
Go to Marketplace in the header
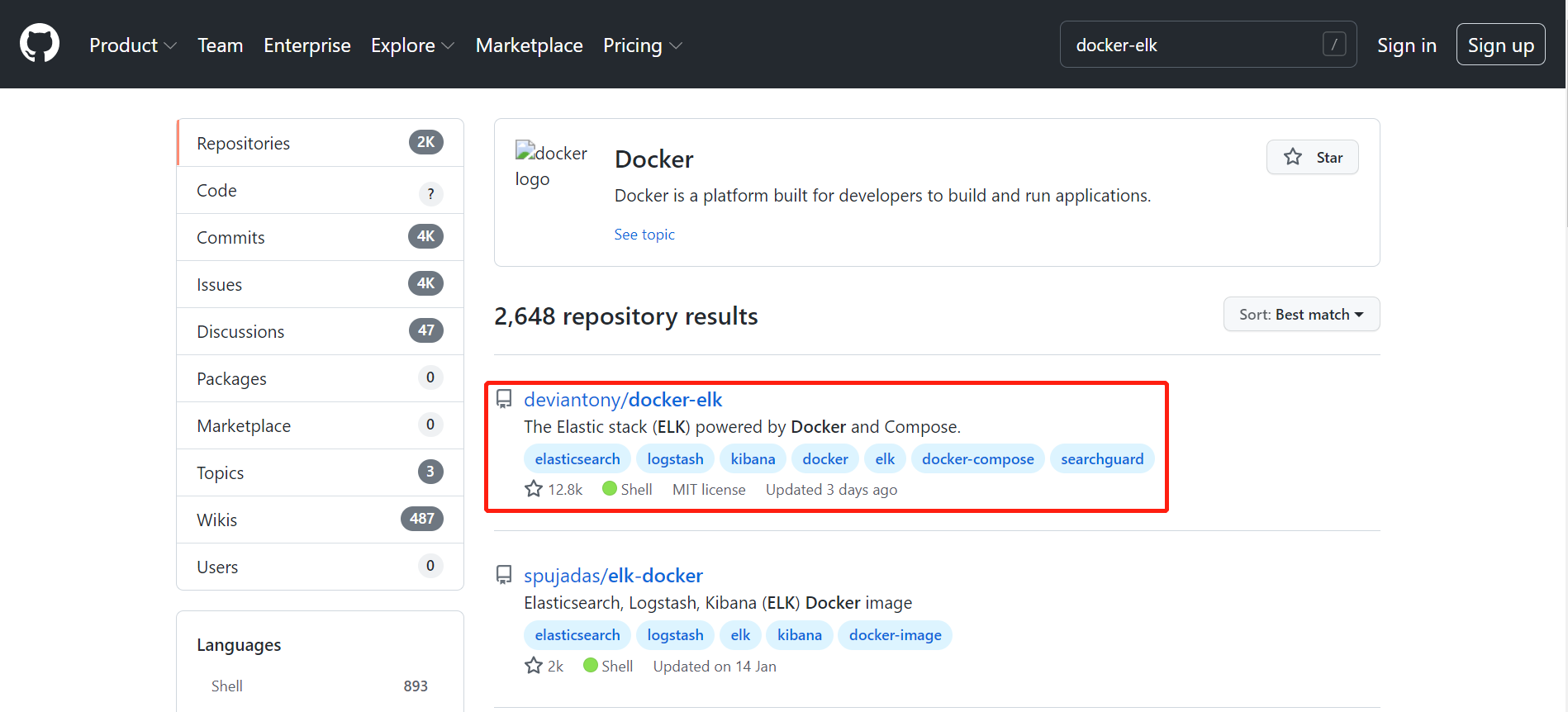[x=529, y=45]
